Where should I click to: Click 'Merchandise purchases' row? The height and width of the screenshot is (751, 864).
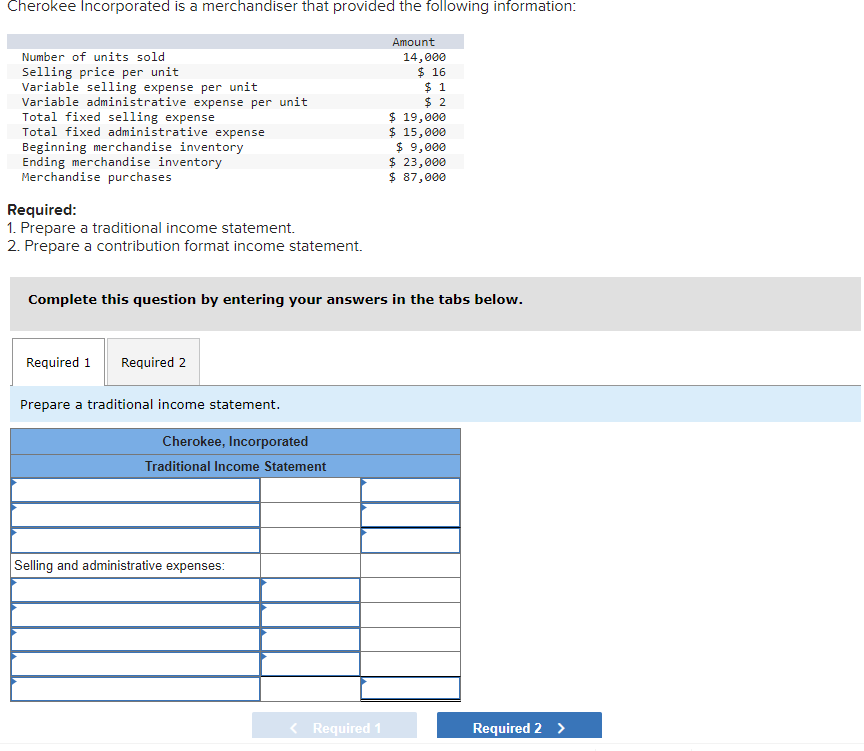click(x=235, y=177)
